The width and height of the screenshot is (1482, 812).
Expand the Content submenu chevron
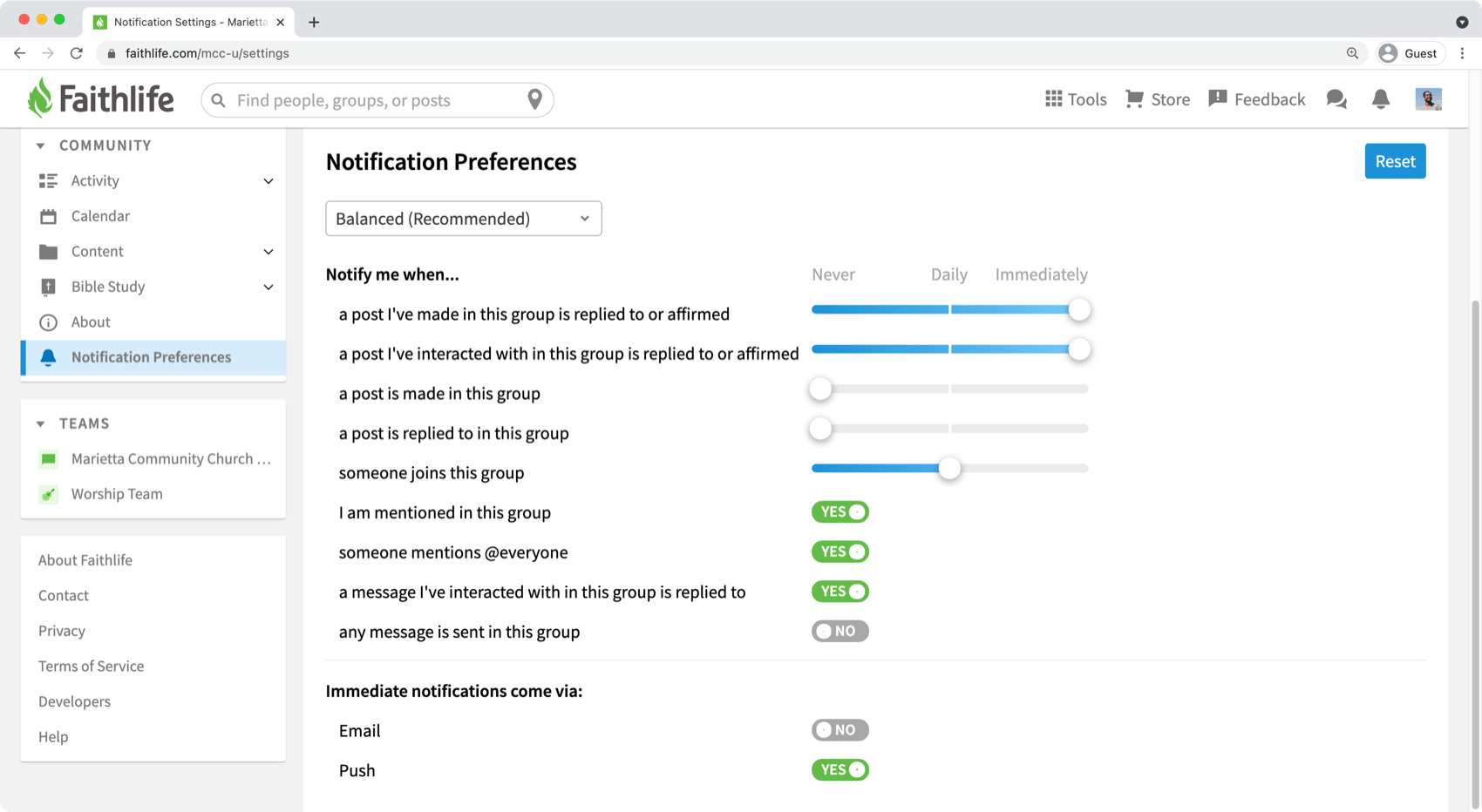click(269, 252)
